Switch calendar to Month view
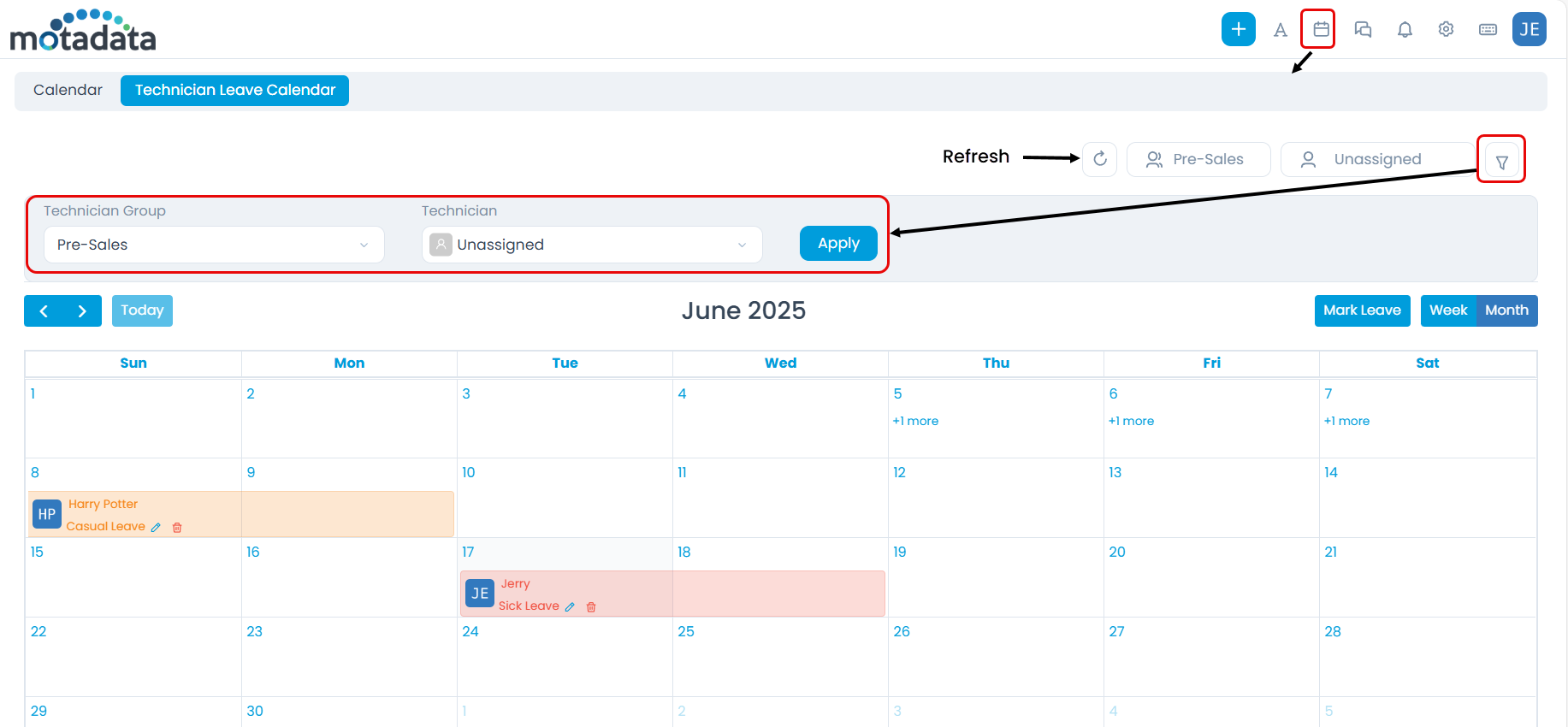Screen dimensions: 1568x727 click(1506, 310)
